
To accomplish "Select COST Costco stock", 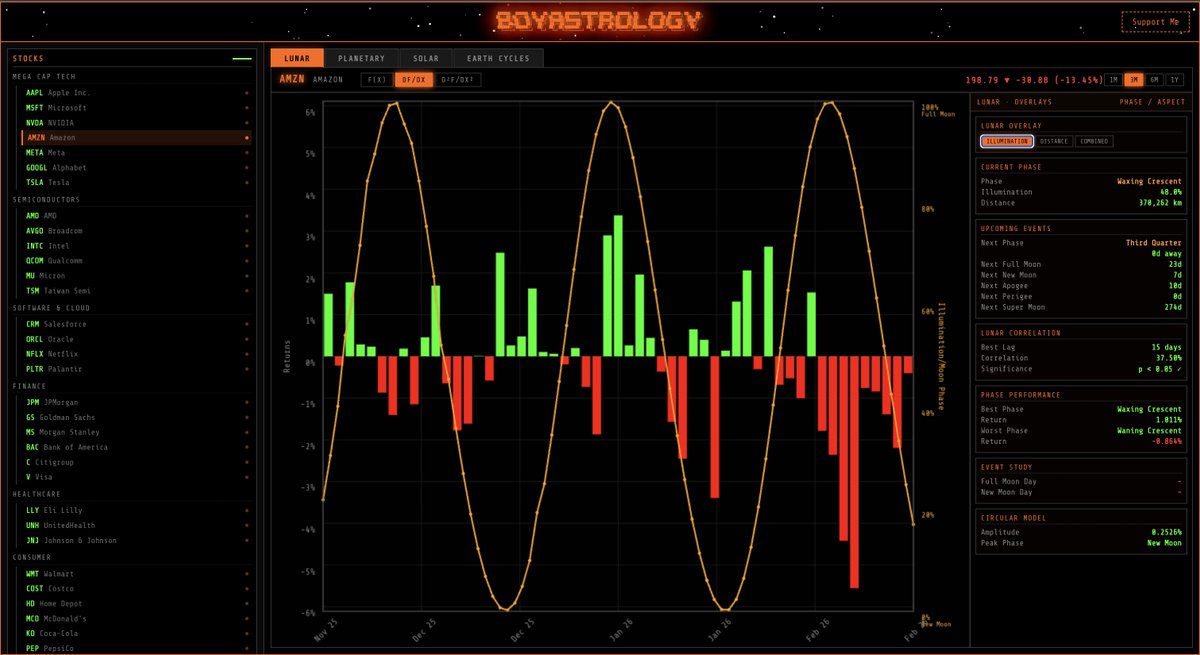I will (136, 589).
